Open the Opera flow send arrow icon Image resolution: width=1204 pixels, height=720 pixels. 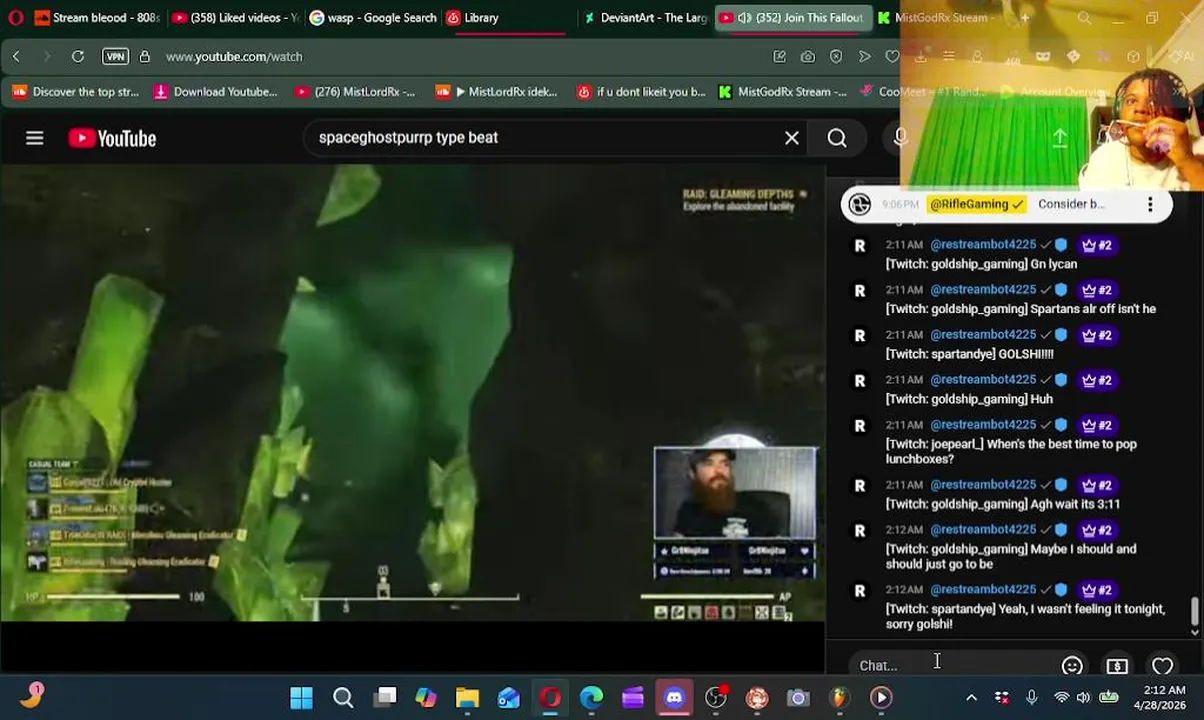pyautogui.click(x=864, y=57)
